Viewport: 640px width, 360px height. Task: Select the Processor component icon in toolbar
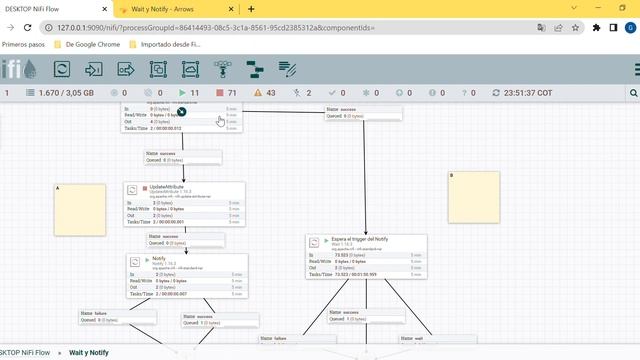click(x=62, y=69)
